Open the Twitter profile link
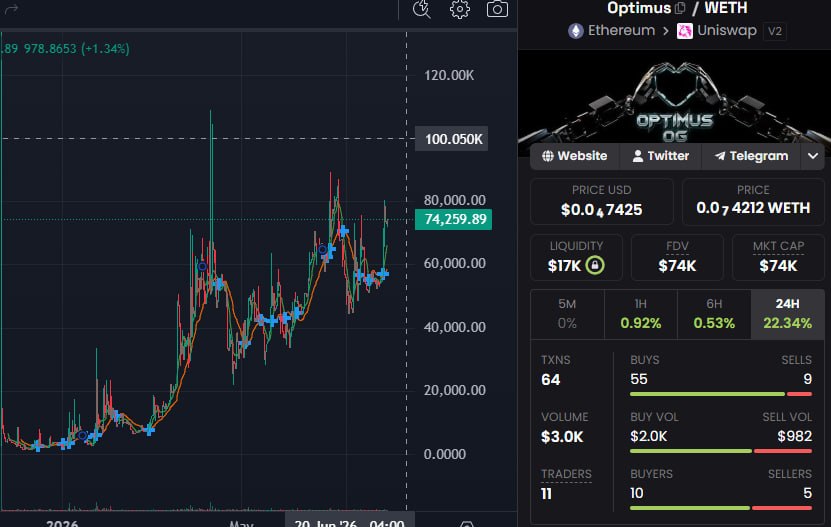The width and height of the screenshot is (831, 527). [660, 156]
